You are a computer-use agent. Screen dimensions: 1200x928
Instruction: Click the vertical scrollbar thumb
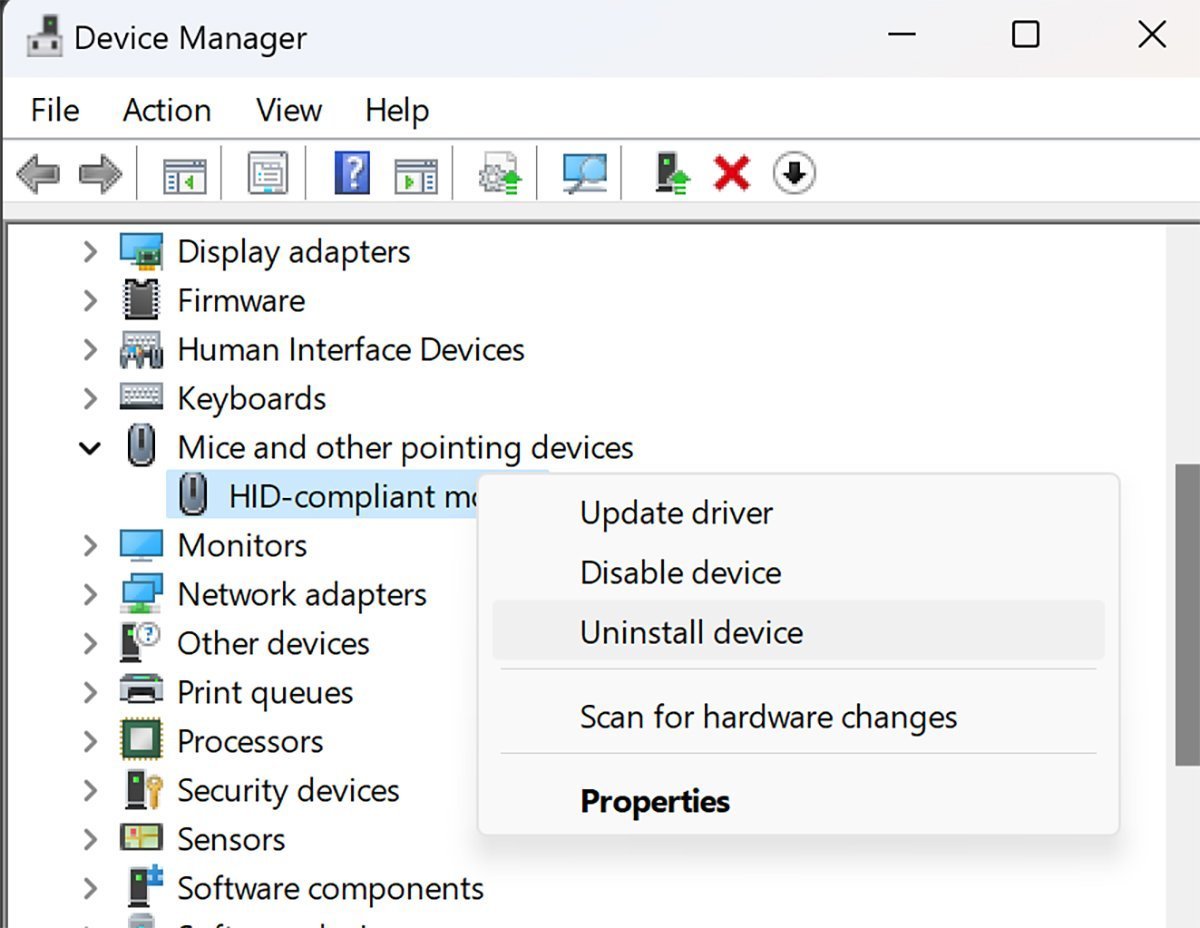click(x=1188, y=616)
